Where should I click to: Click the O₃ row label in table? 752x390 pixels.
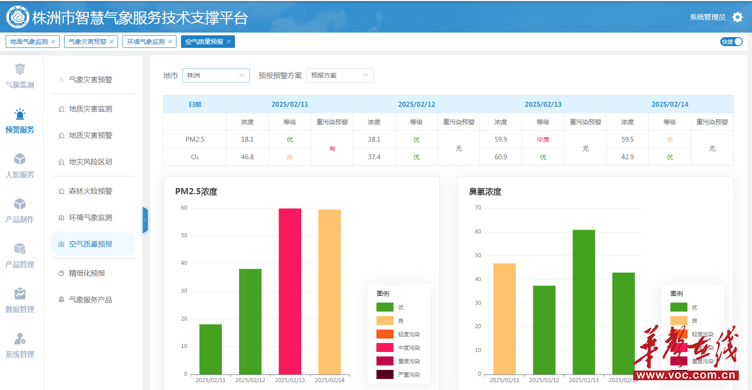[x=195, y=157]
